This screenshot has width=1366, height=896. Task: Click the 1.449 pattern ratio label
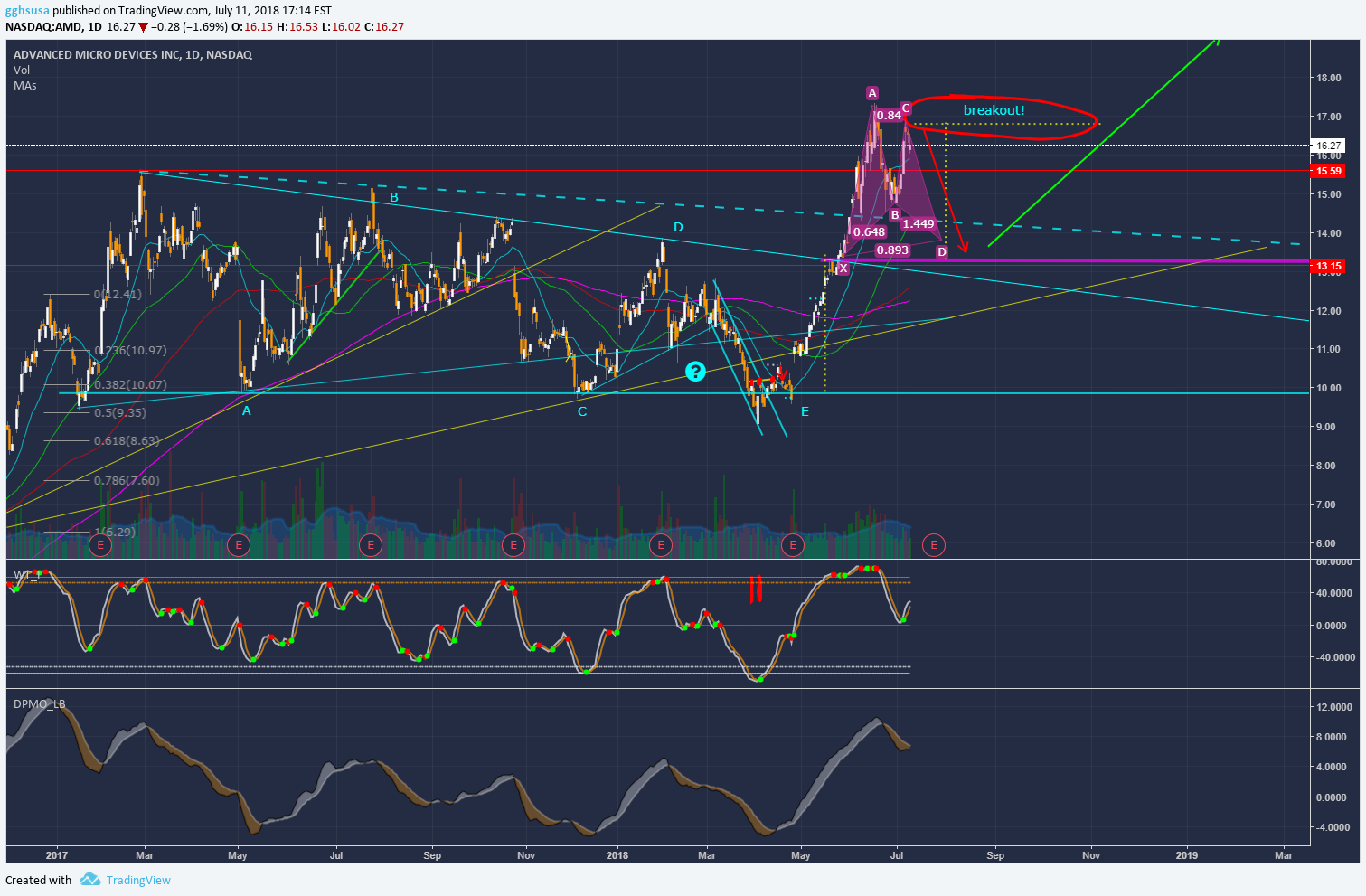919,224
